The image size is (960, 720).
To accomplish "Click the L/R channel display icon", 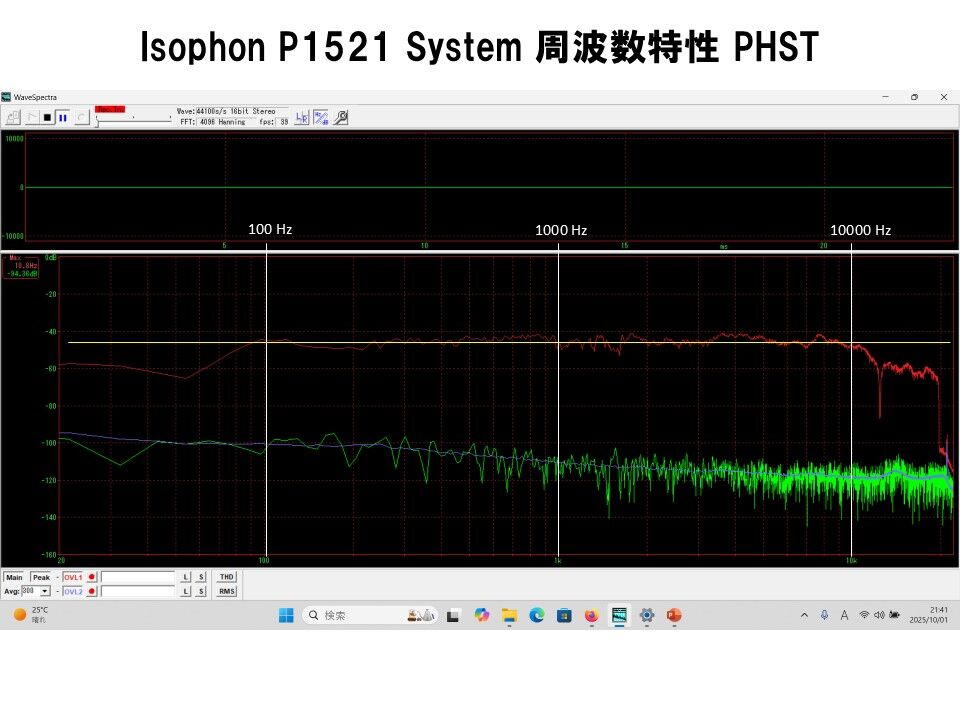I will pos(303,117).
